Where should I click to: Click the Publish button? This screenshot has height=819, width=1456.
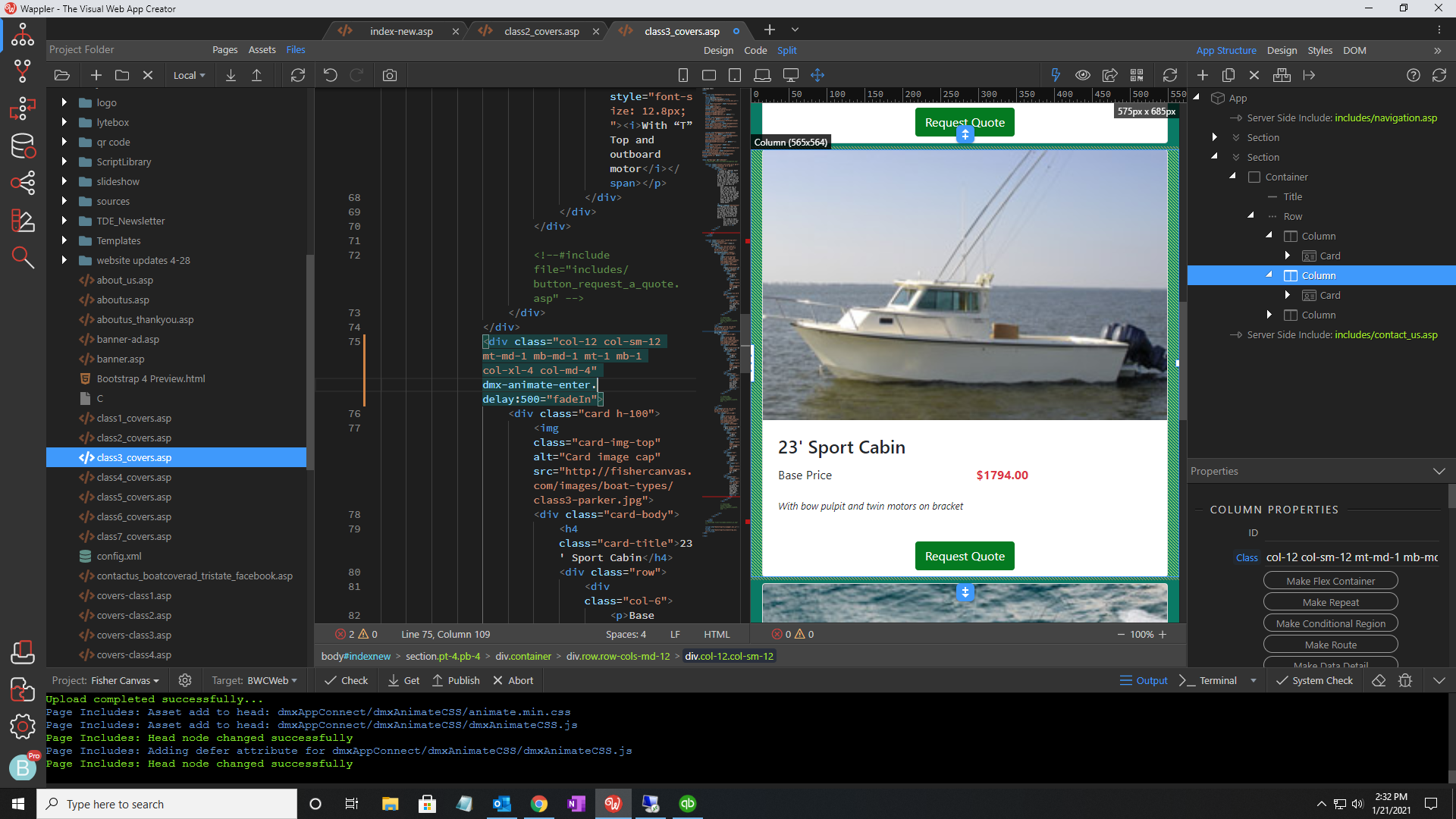(x=456, y=680)
